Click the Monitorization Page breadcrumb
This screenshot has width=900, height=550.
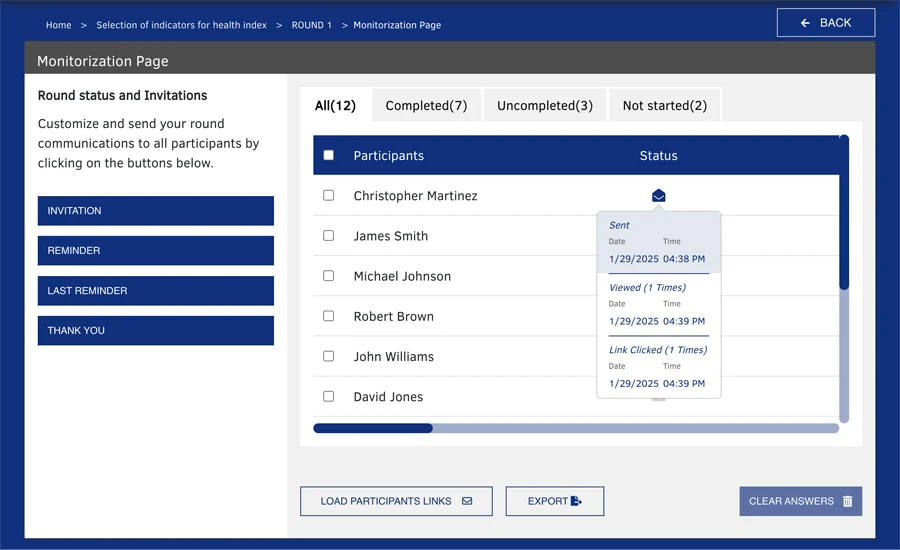pyautogui.click(x=397, y=25)
